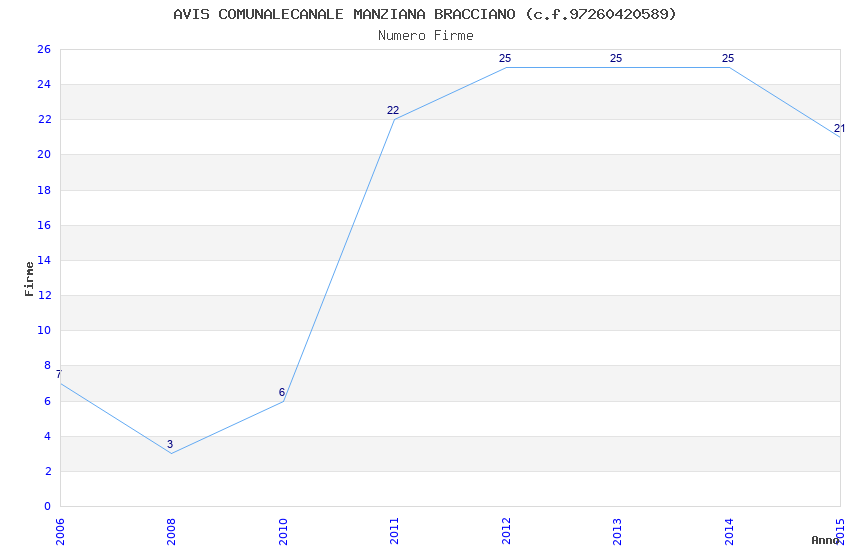850x550 pixels.
Task: Click the y-axis label 'Firme'
Action: coord(29,279)
